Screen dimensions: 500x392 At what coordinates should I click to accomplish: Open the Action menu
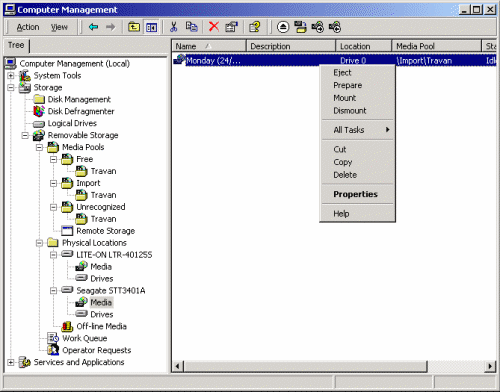28,27
